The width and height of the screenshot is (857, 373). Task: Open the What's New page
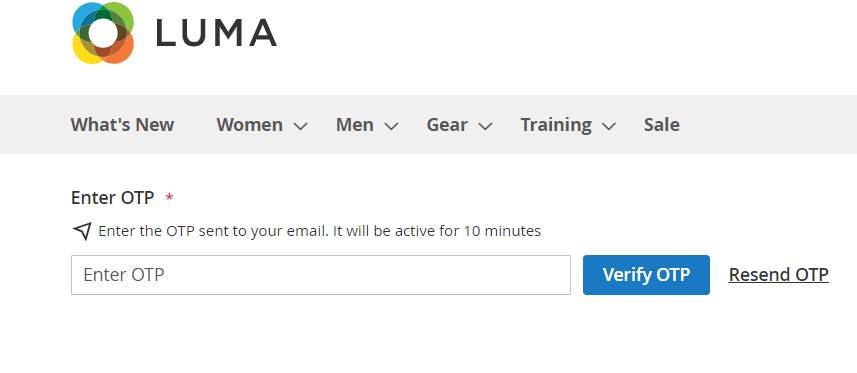tap(122, 125)
